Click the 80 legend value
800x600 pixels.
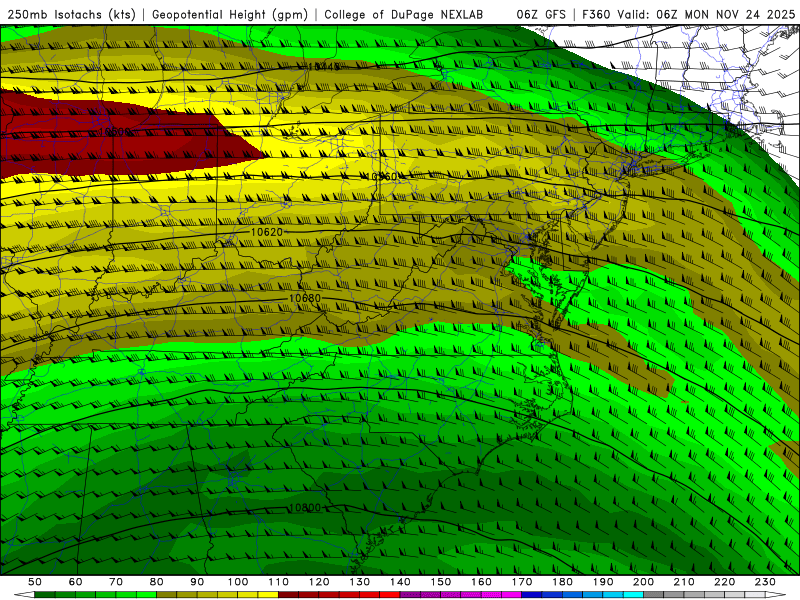(x=157, y=582)
